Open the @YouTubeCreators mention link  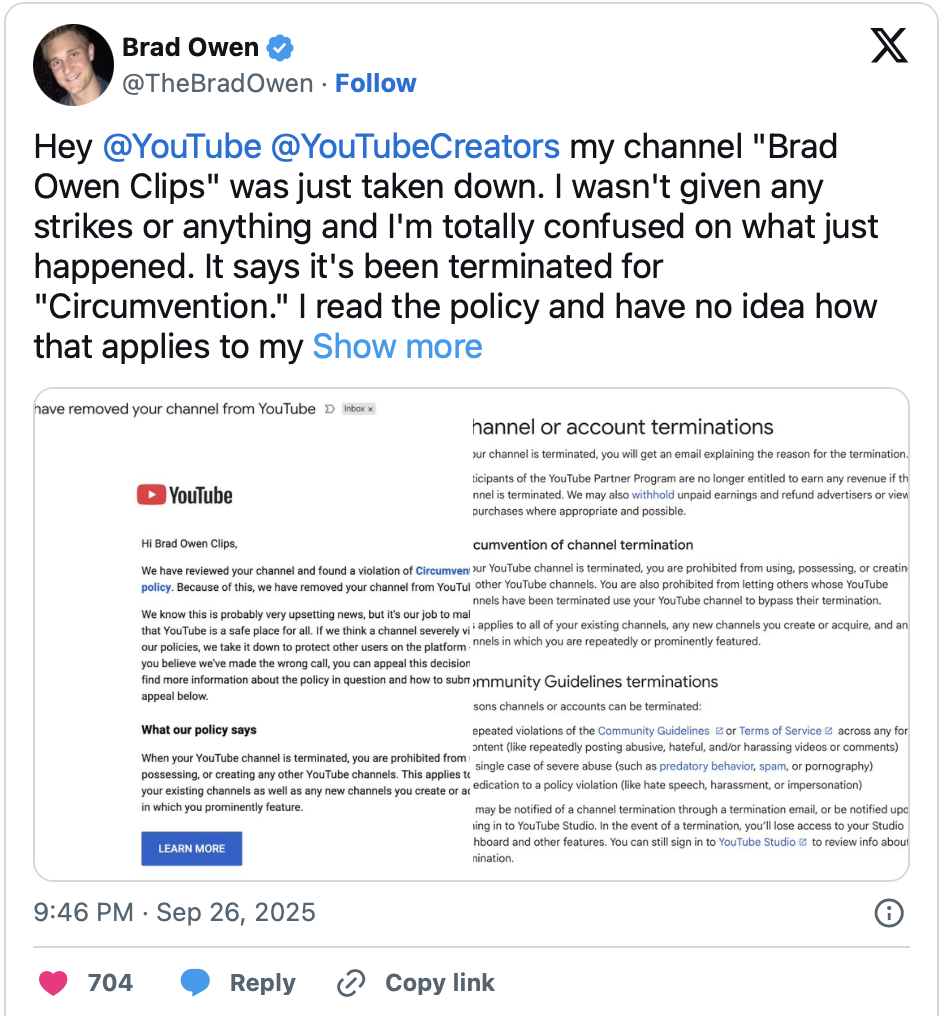click(x=415, y=146)
